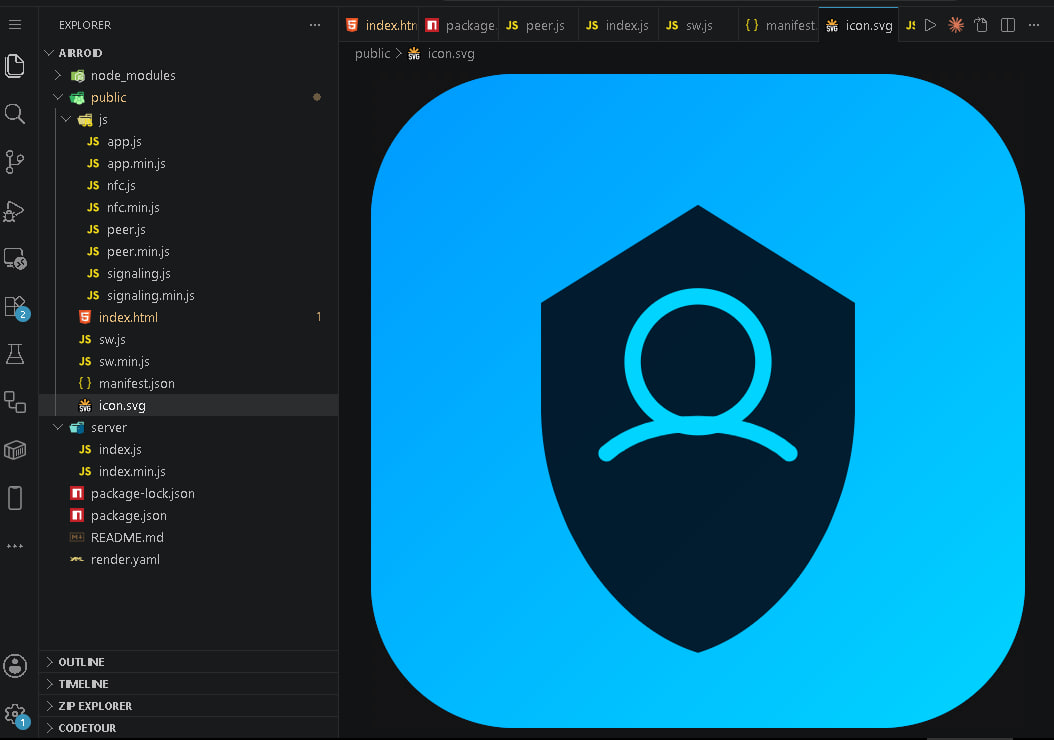Open the Accounts icon
This screenshot has height=740, width=1054.
coord(15,666)
